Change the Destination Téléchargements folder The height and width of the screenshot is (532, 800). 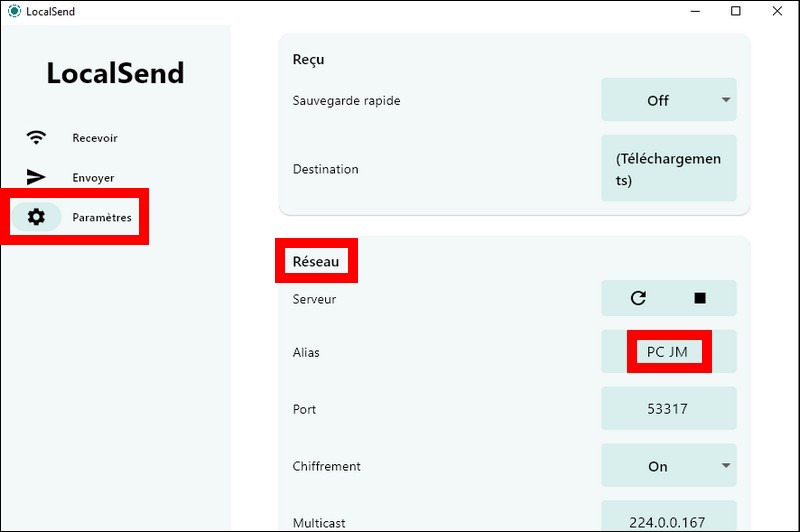669,168
